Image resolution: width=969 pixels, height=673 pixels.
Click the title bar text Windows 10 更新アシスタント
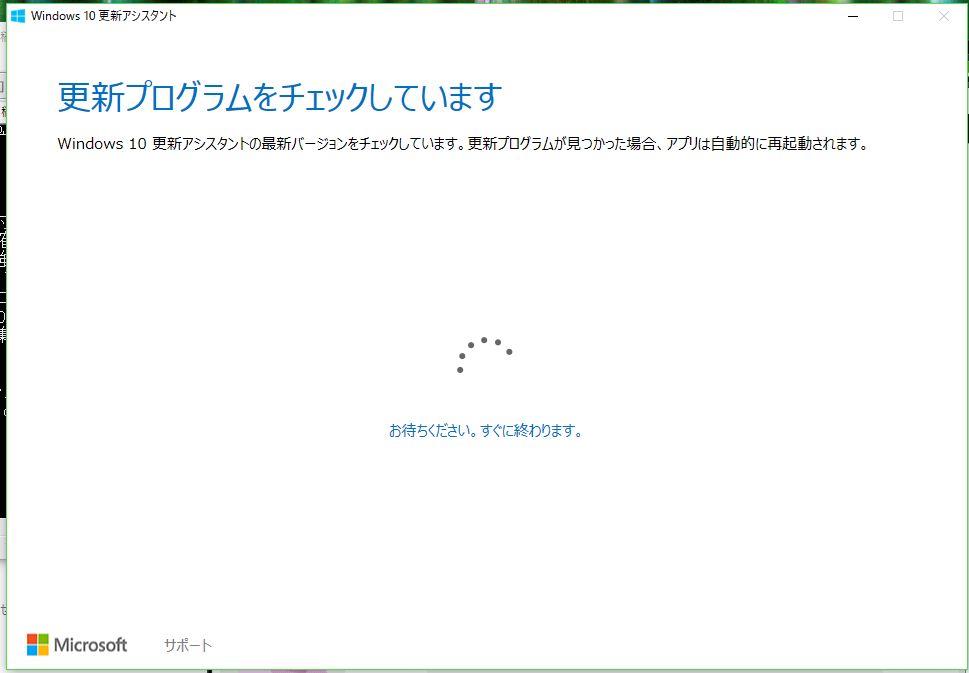104,16
